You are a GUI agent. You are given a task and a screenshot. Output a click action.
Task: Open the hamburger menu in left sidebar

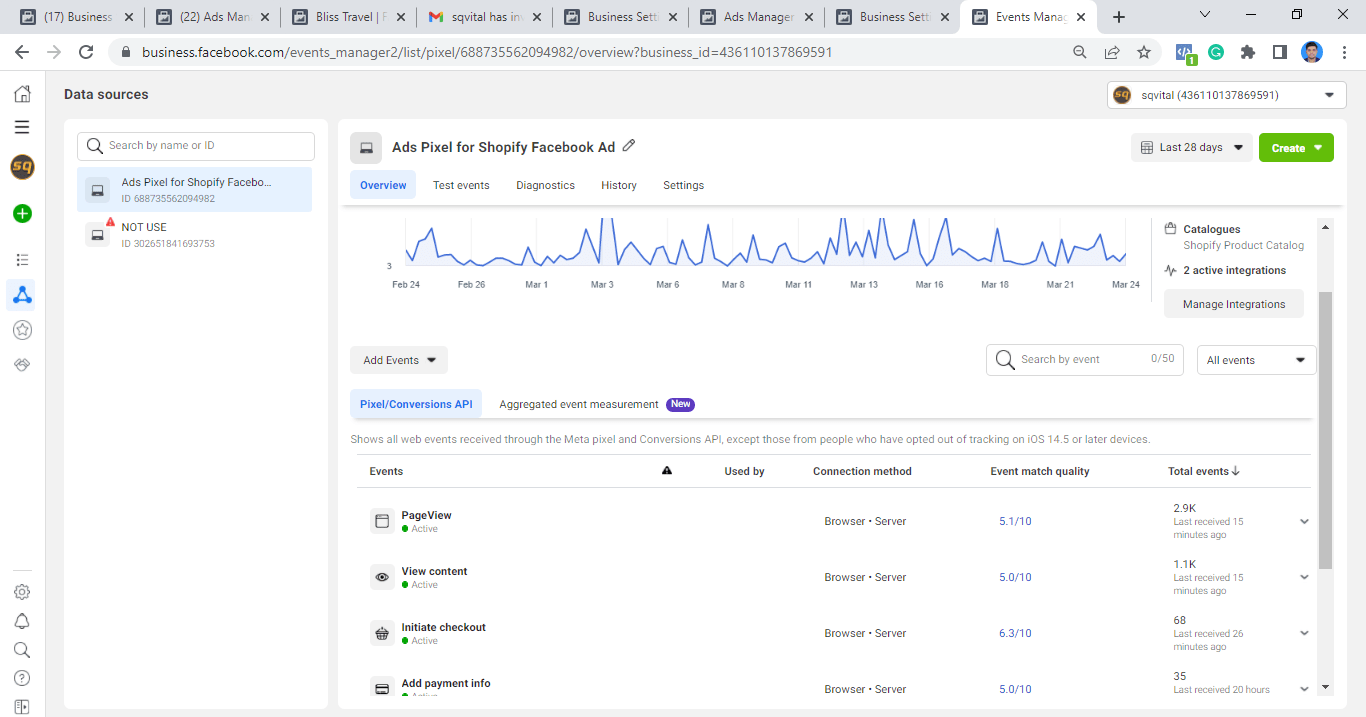(x=22, y=127)
